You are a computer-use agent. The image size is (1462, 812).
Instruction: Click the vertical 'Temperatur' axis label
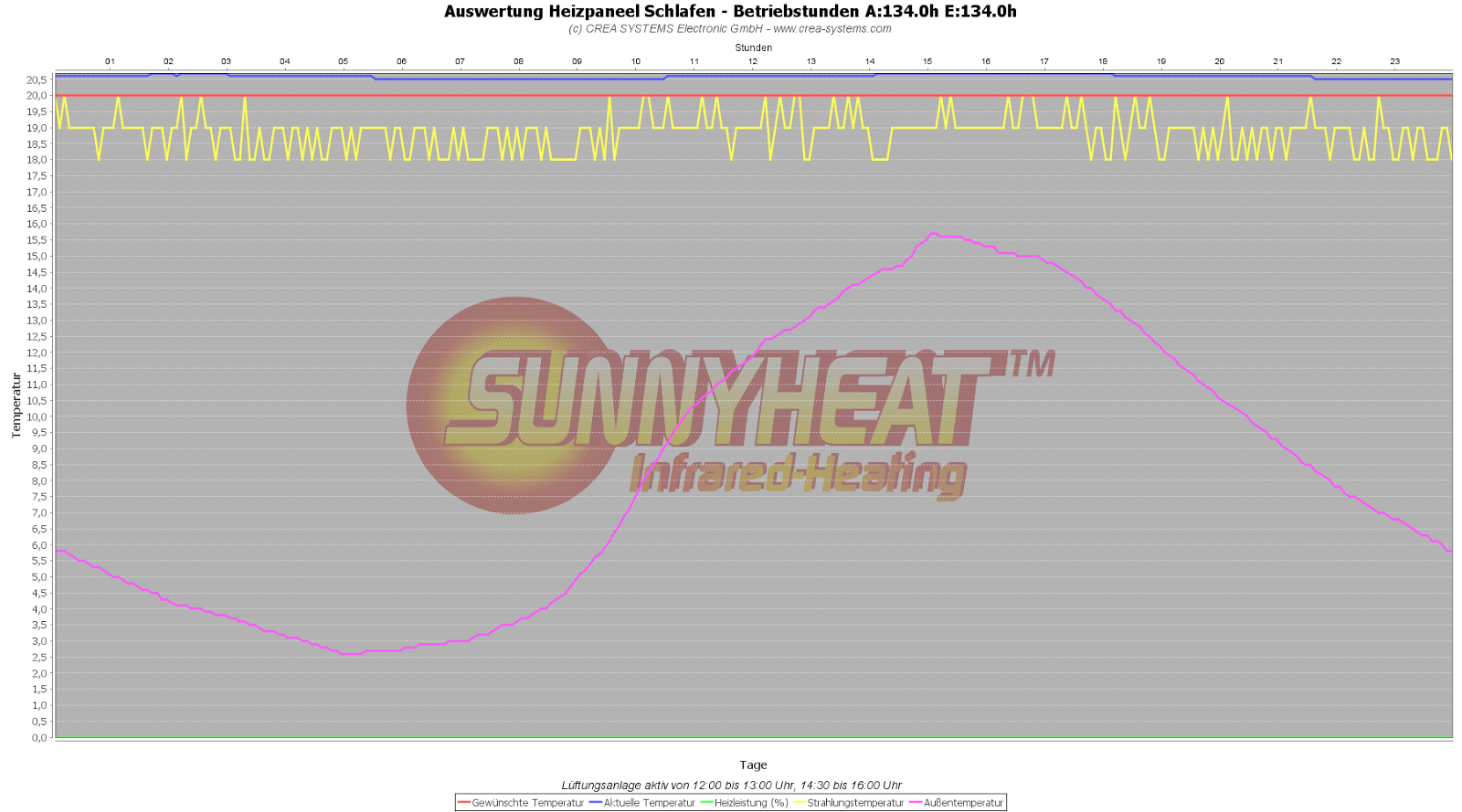click(x=16, y=406)
